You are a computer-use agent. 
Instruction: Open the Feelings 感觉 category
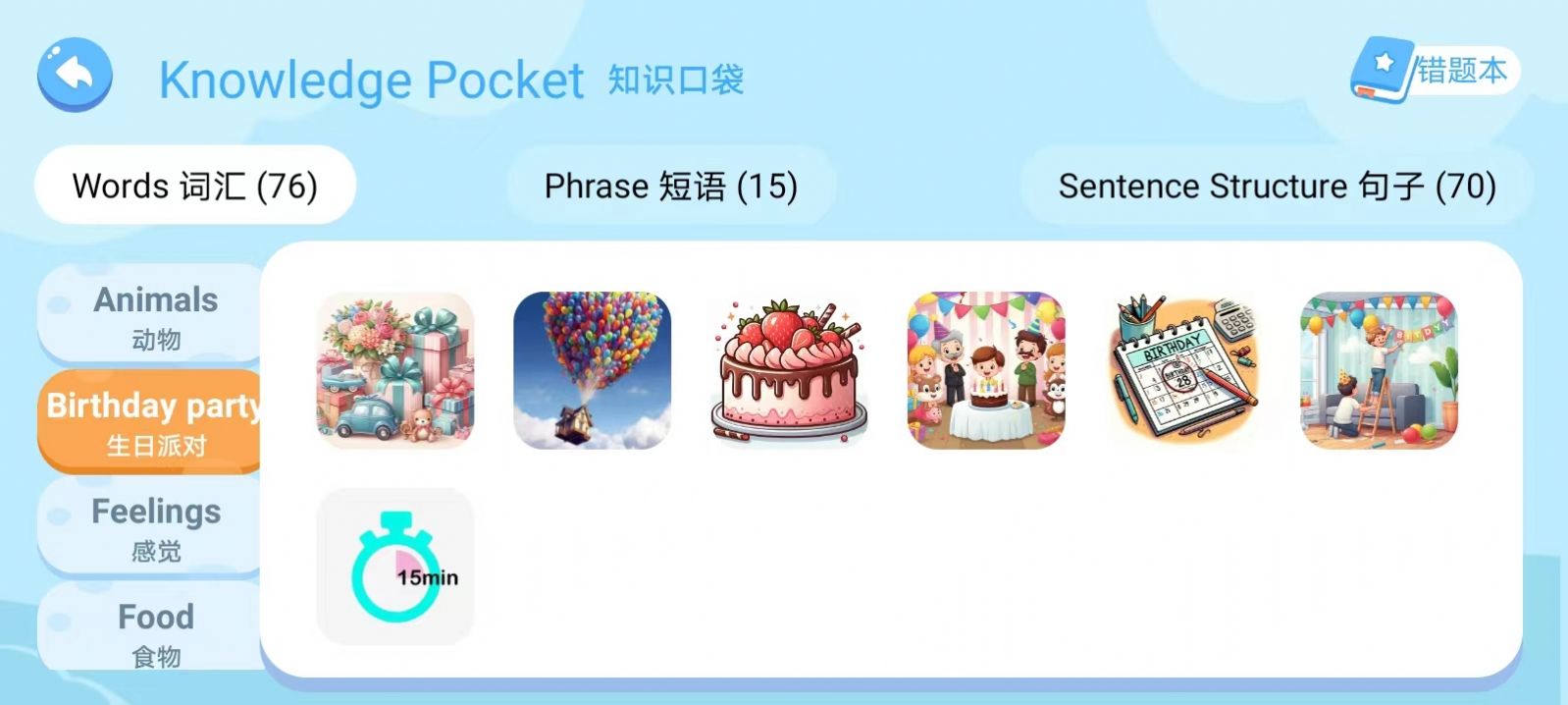pyautogui.click(x=150, y=527)
